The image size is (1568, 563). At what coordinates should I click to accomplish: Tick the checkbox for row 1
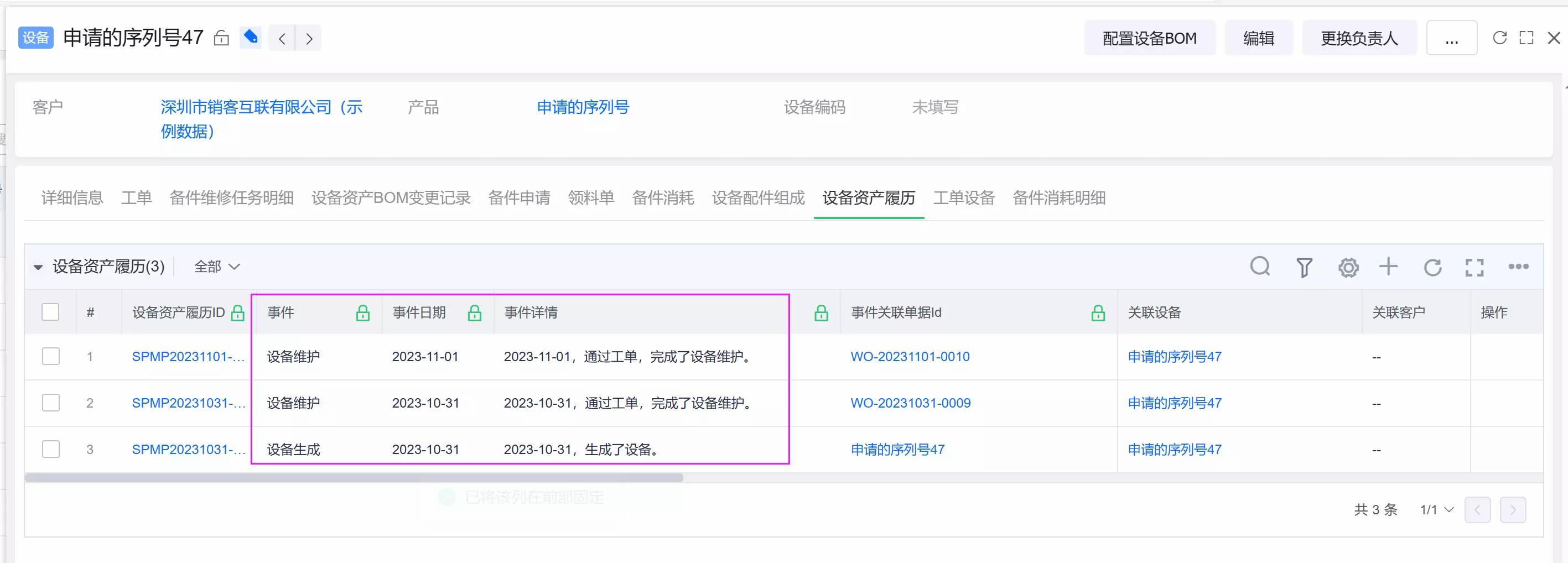[50, 356]
